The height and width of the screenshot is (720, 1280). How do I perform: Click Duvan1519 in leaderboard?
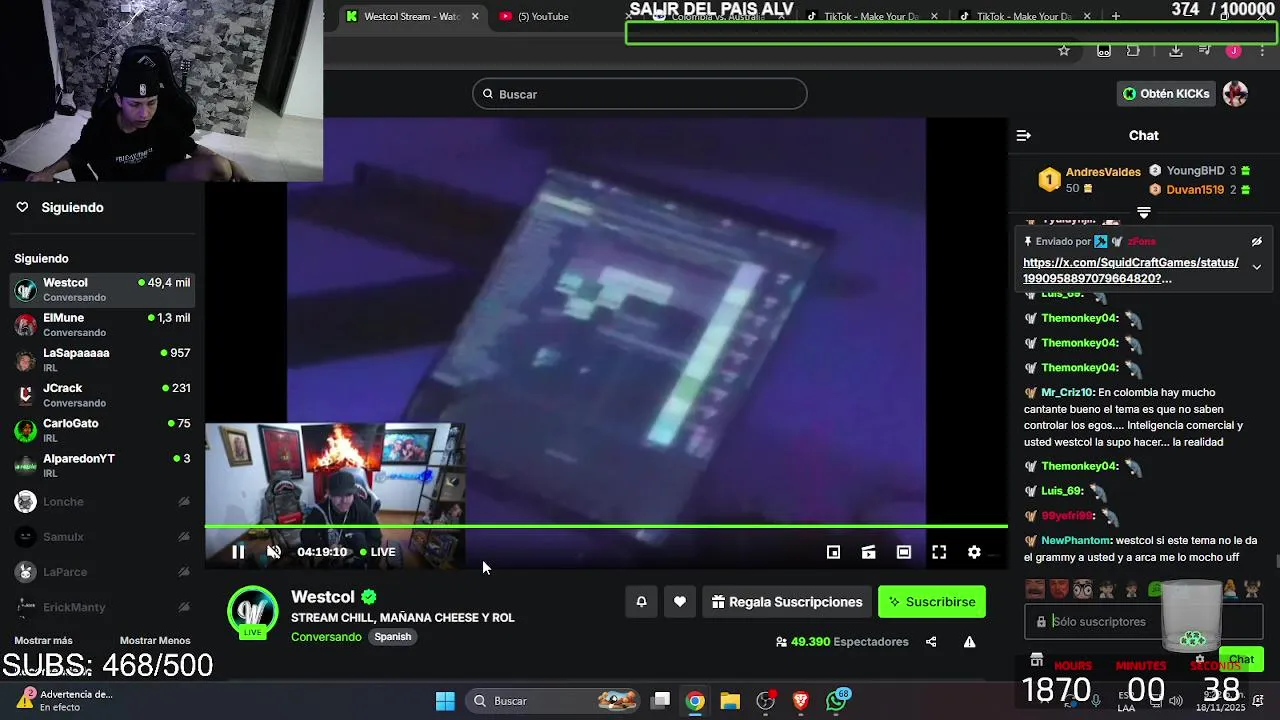[1195, 189]
